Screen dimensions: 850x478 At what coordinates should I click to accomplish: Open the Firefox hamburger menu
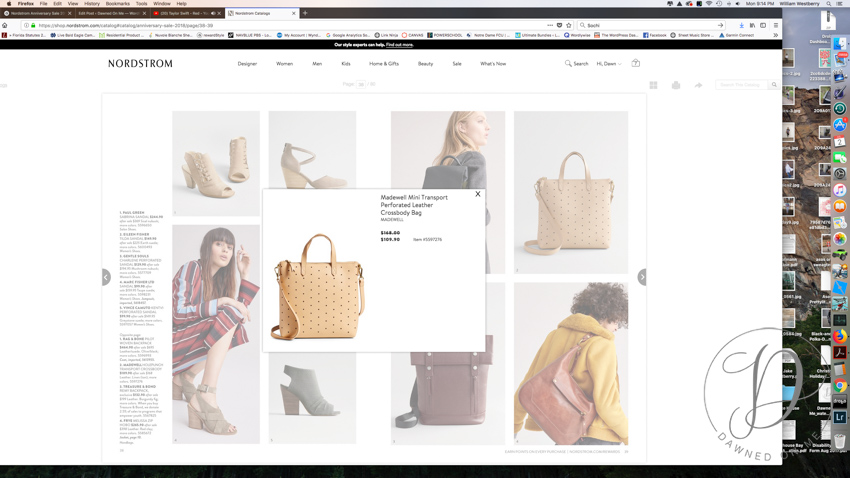pos(776,25)
